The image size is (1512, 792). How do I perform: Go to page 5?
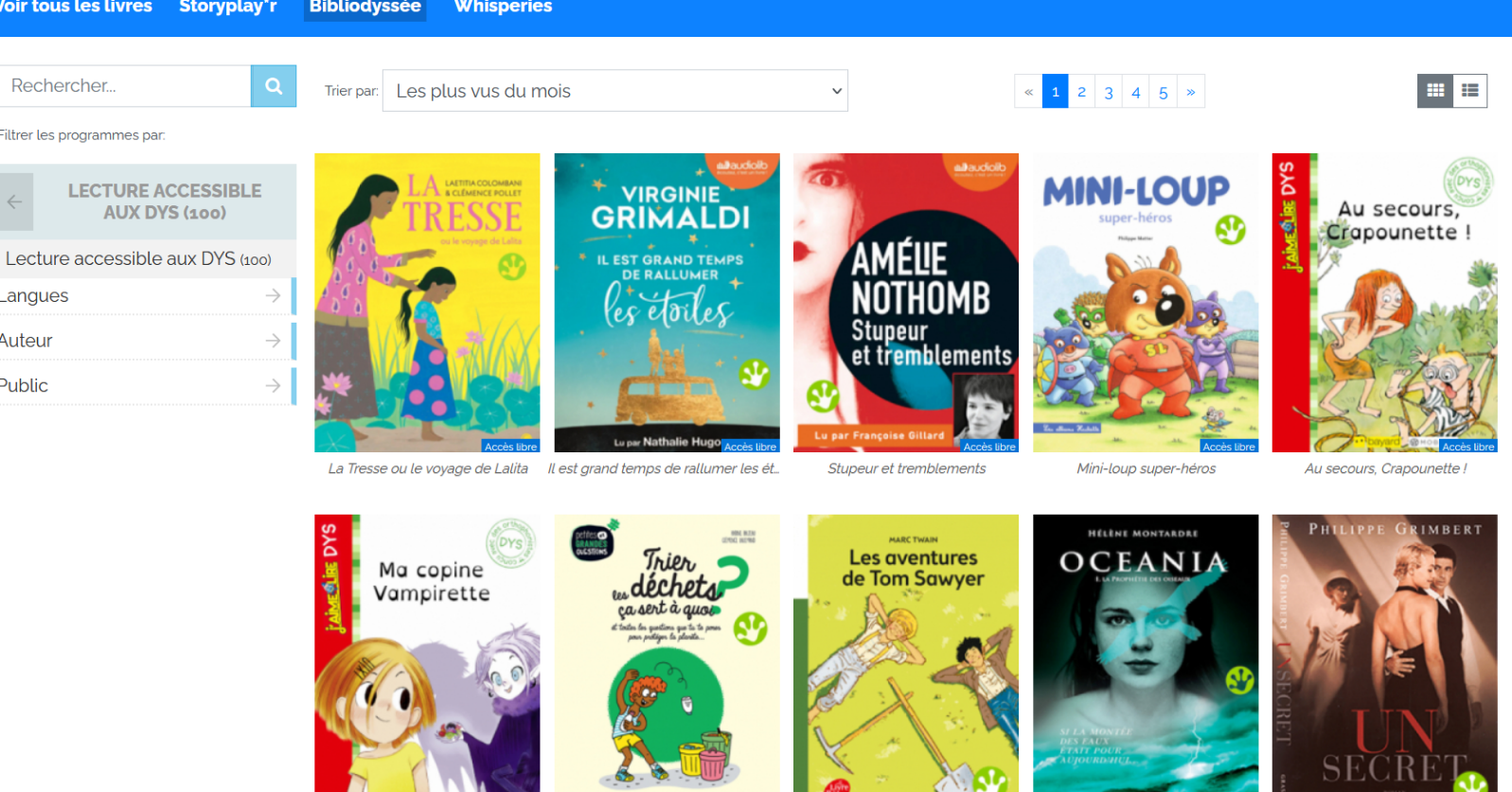pos(1164,92)
